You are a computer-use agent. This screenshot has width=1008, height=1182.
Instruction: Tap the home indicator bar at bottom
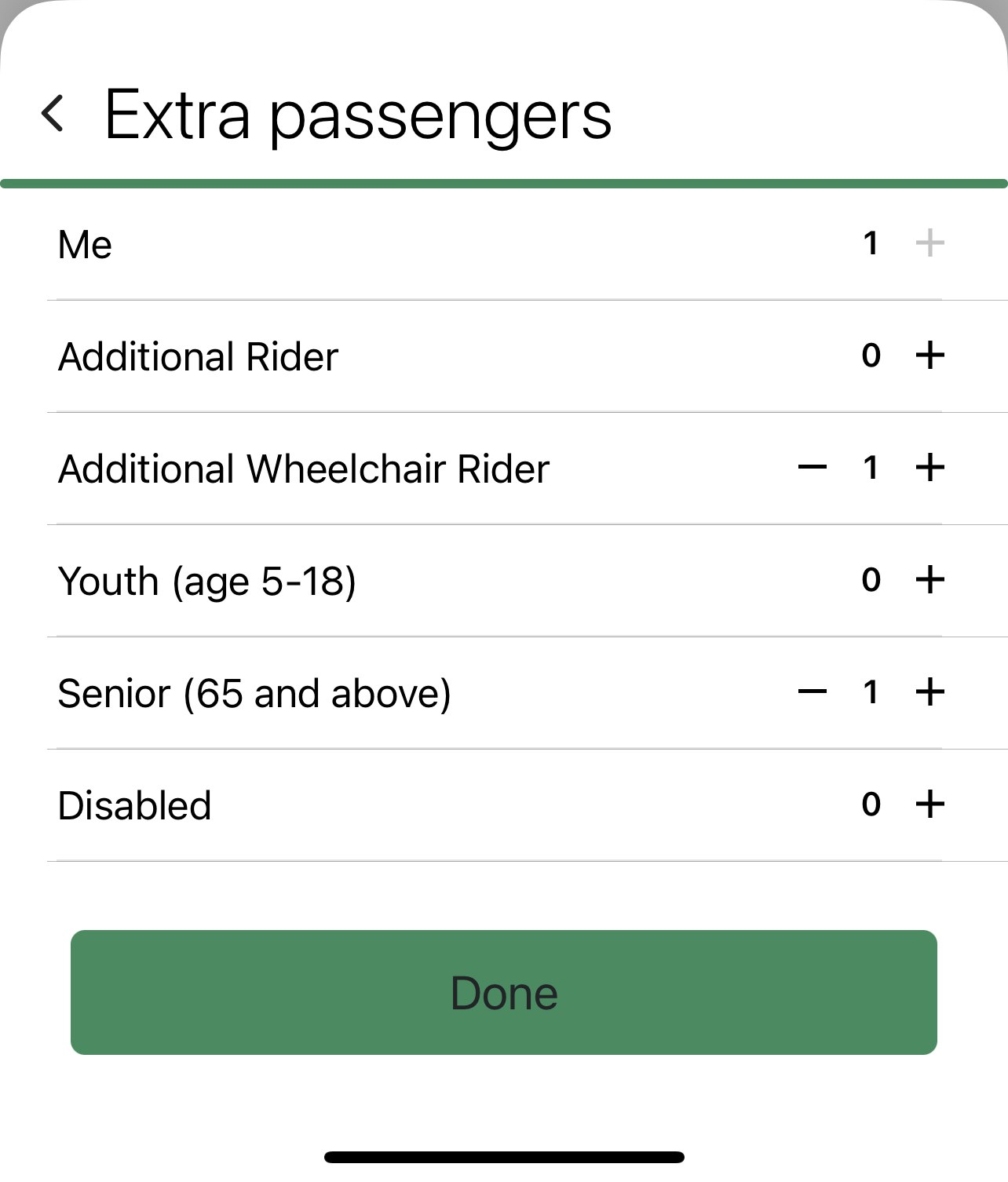click(504, 1157)
